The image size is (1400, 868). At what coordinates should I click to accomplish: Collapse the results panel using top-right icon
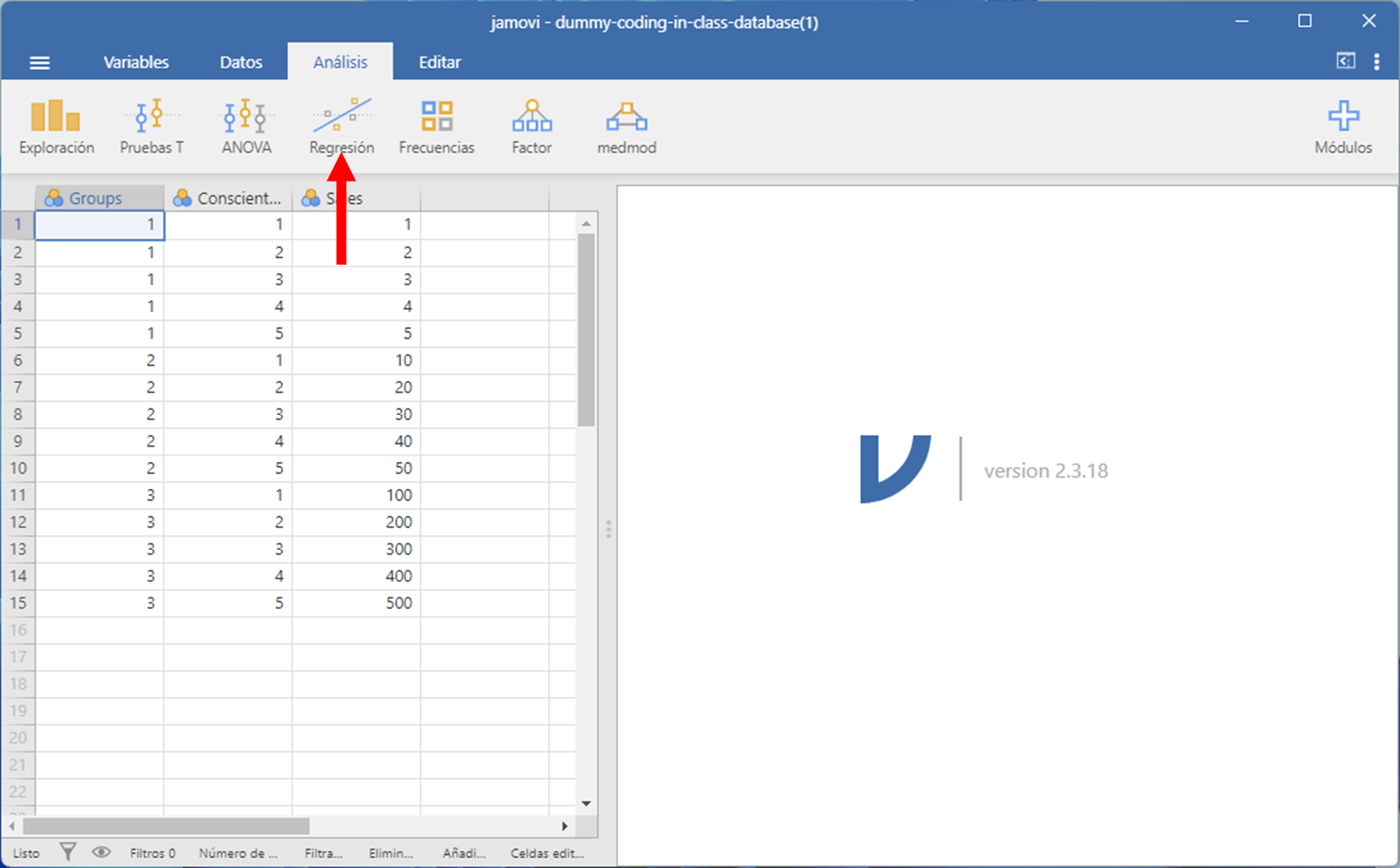coord(1346,62)
